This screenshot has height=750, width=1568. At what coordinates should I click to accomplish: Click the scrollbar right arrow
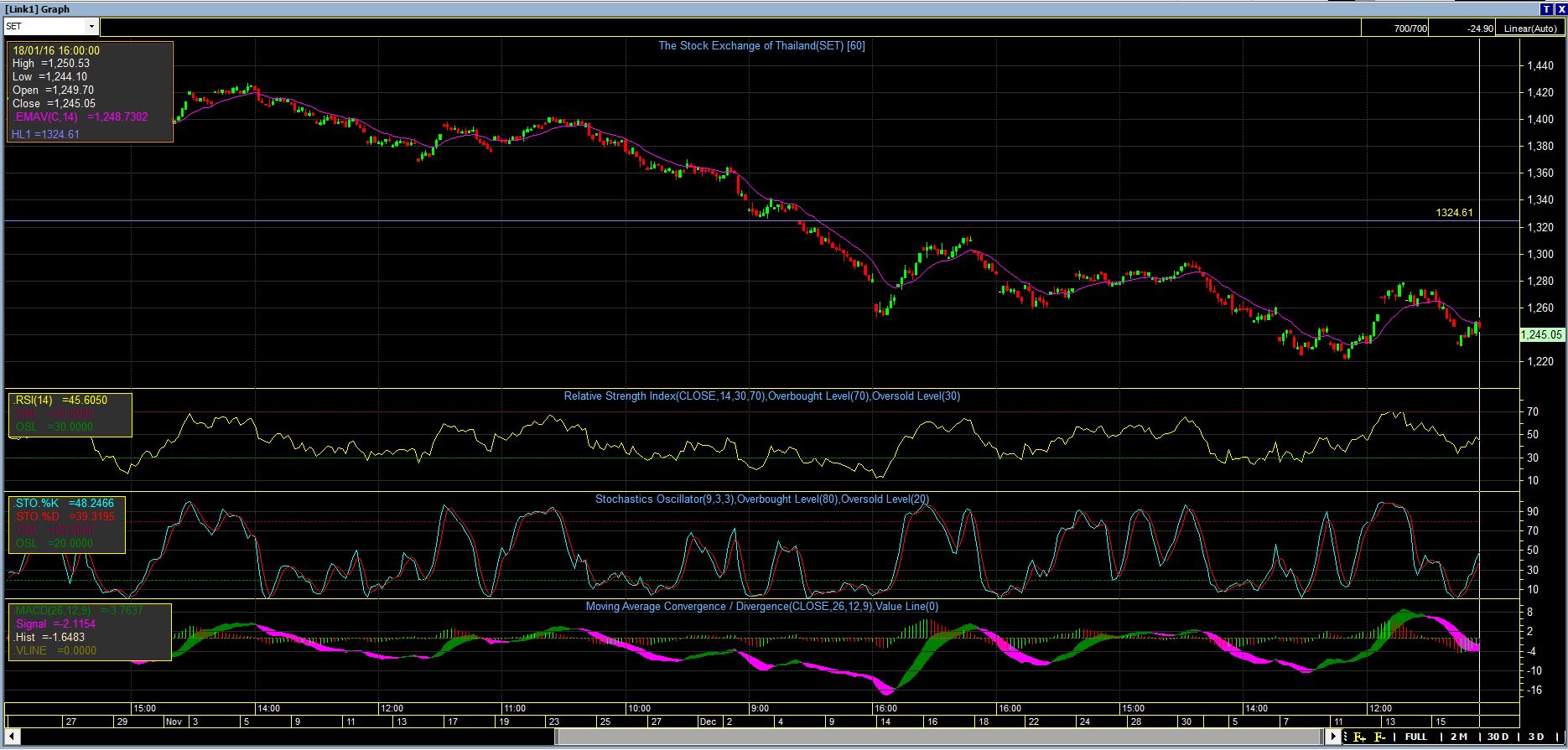(1334, 737)
